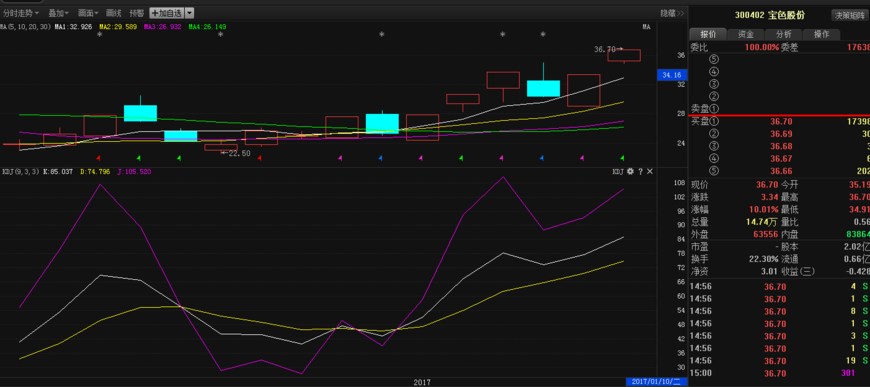The width and height of the screenshot is (870, 387).
Task: Open the 决策矩阵 button
Action: (x=849, y=16)
